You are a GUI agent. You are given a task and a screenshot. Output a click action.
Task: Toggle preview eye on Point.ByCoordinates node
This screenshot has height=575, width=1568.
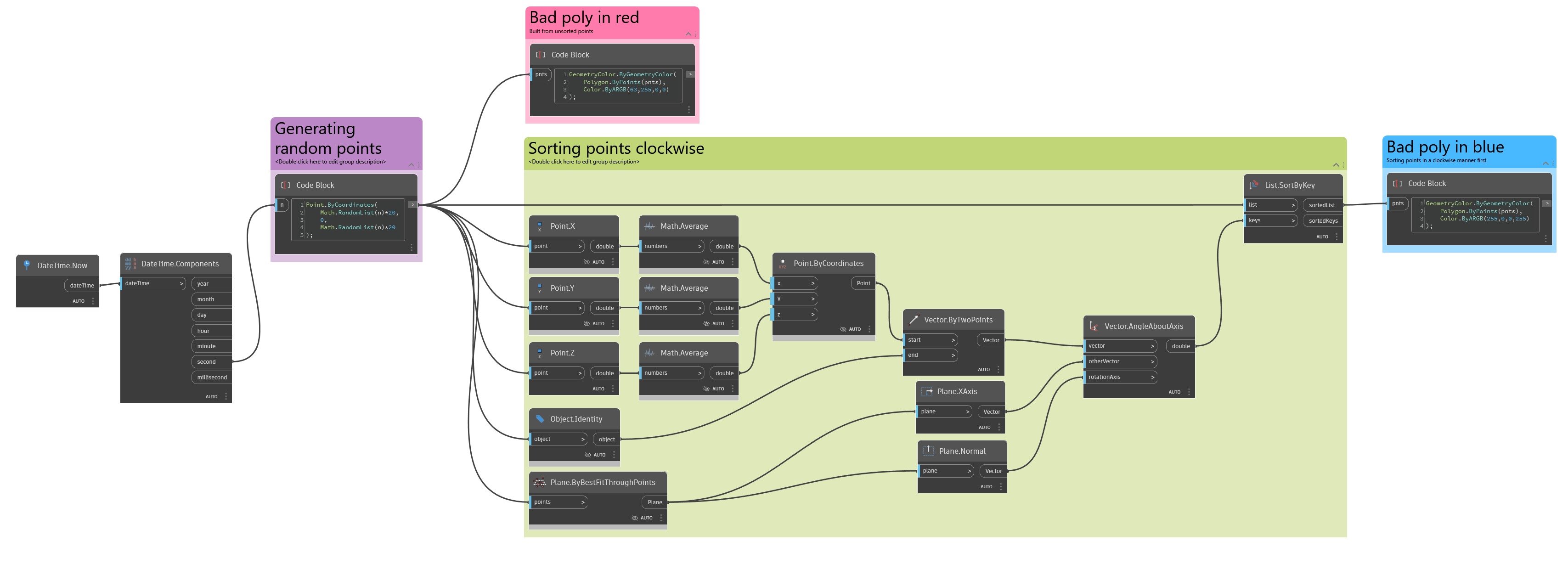point(843,329)
